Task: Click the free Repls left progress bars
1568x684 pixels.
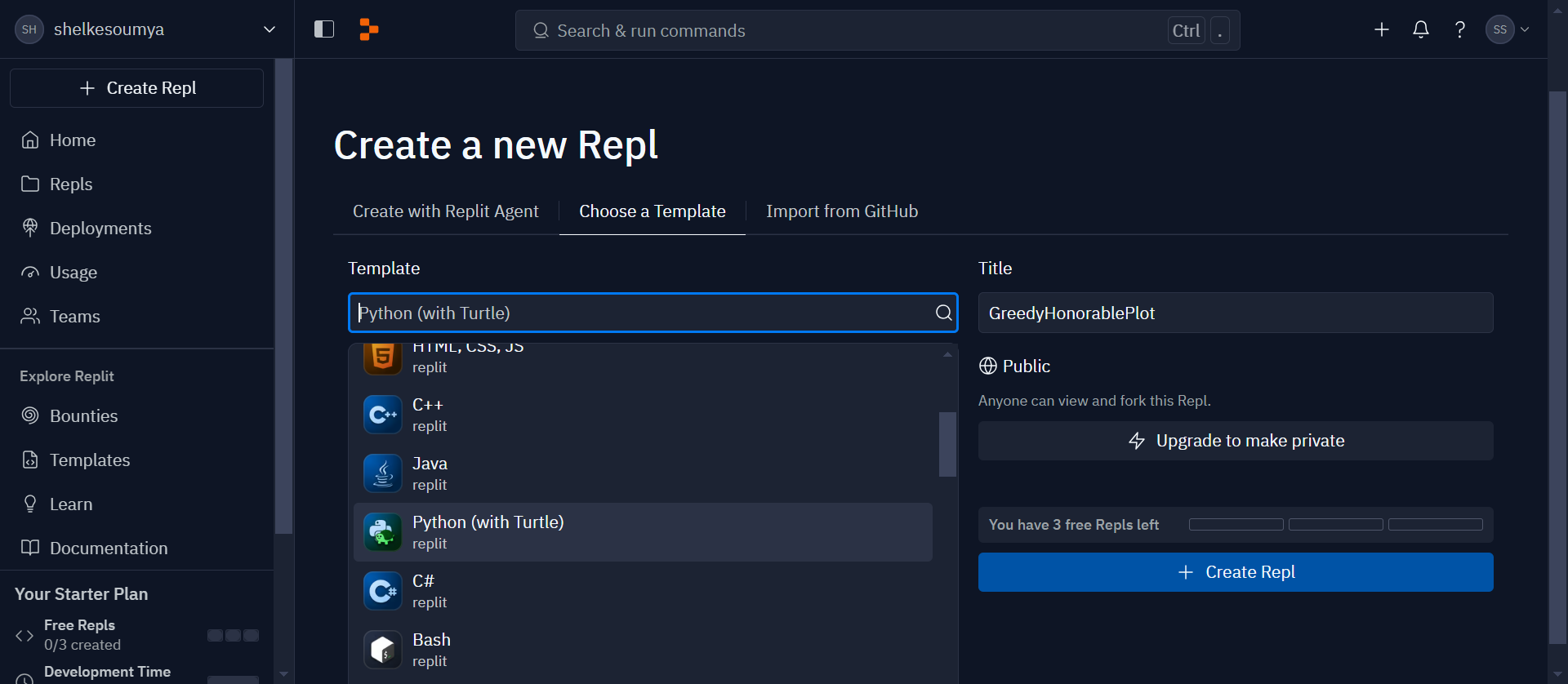Action: [x=1336, y=525]
